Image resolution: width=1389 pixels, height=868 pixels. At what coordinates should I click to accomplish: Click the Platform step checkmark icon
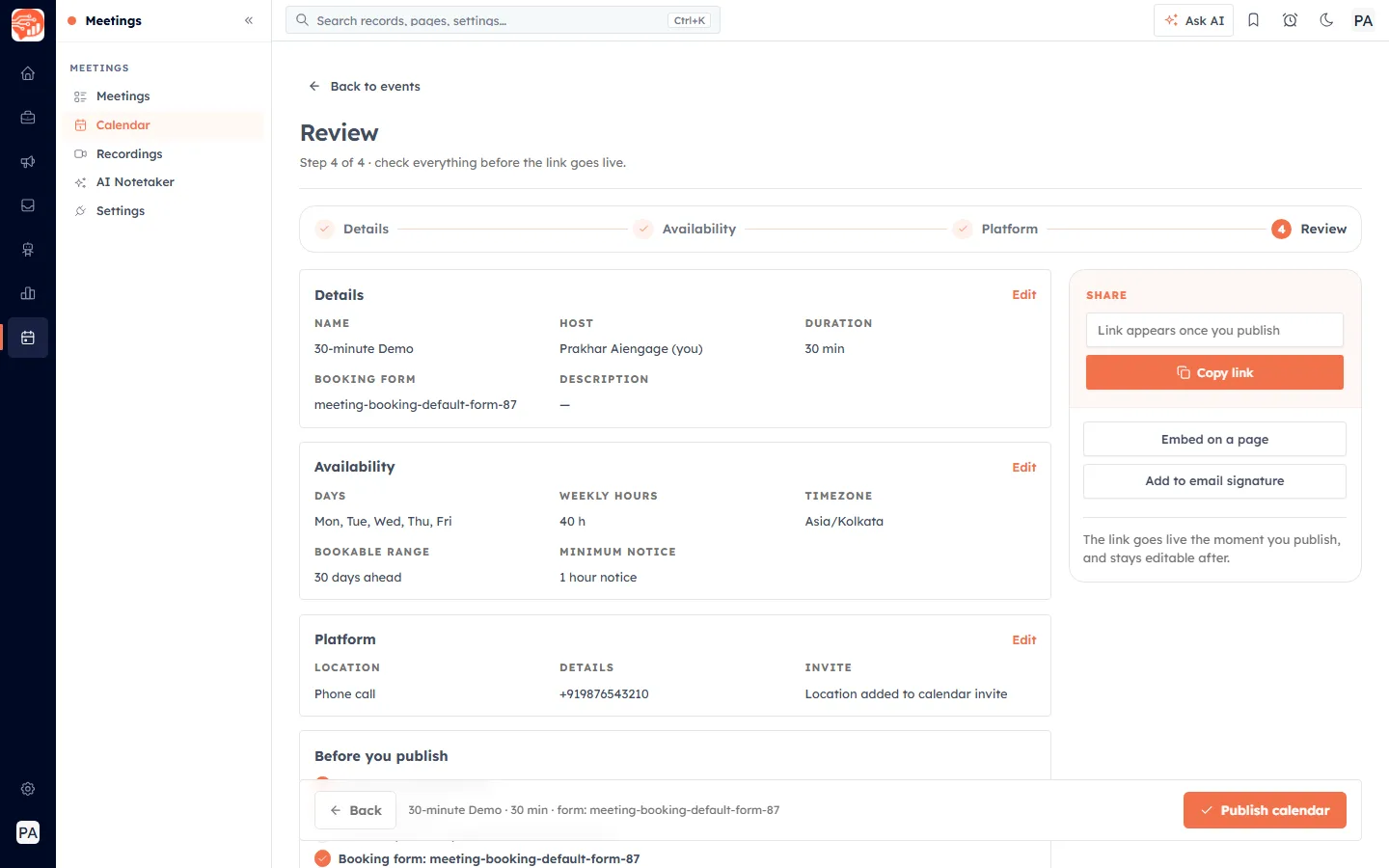[963, 229]
